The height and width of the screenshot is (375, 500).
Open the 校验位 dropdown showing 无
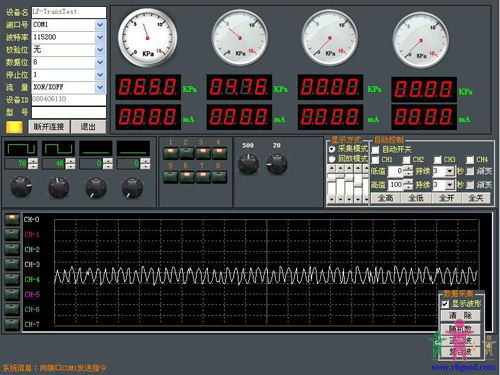click(100, 50)
